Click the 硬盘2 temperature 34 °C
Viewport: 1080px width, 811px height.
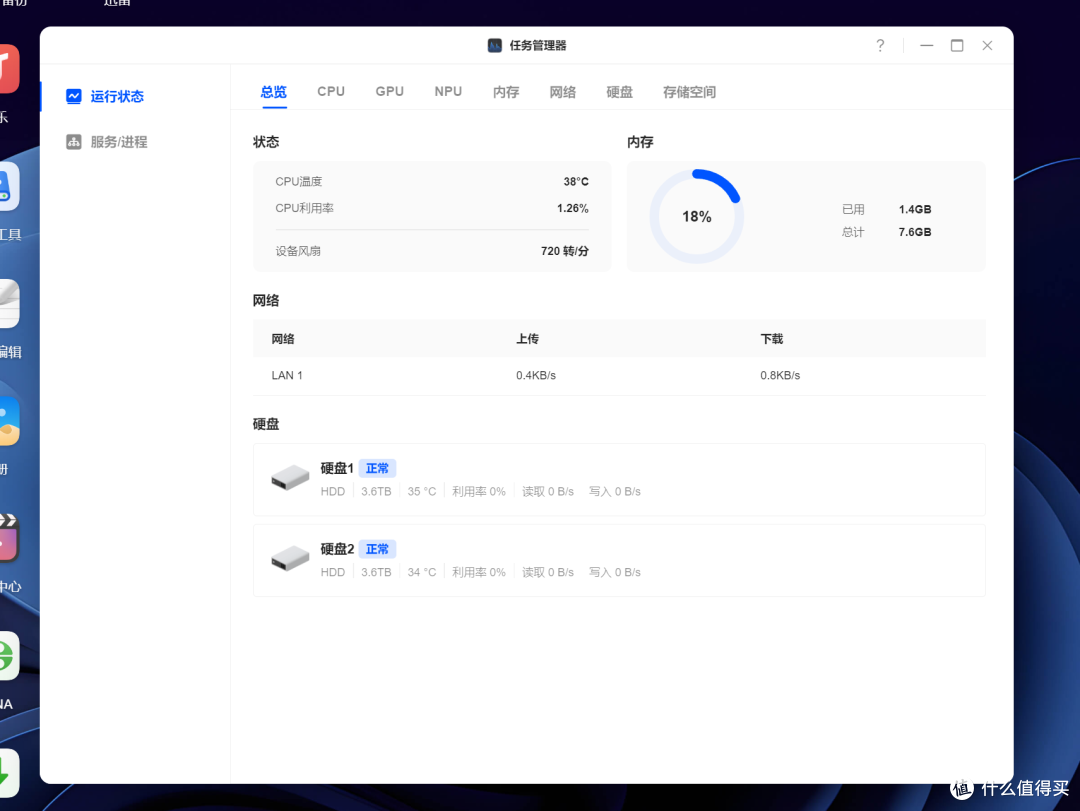coord(422,572)
